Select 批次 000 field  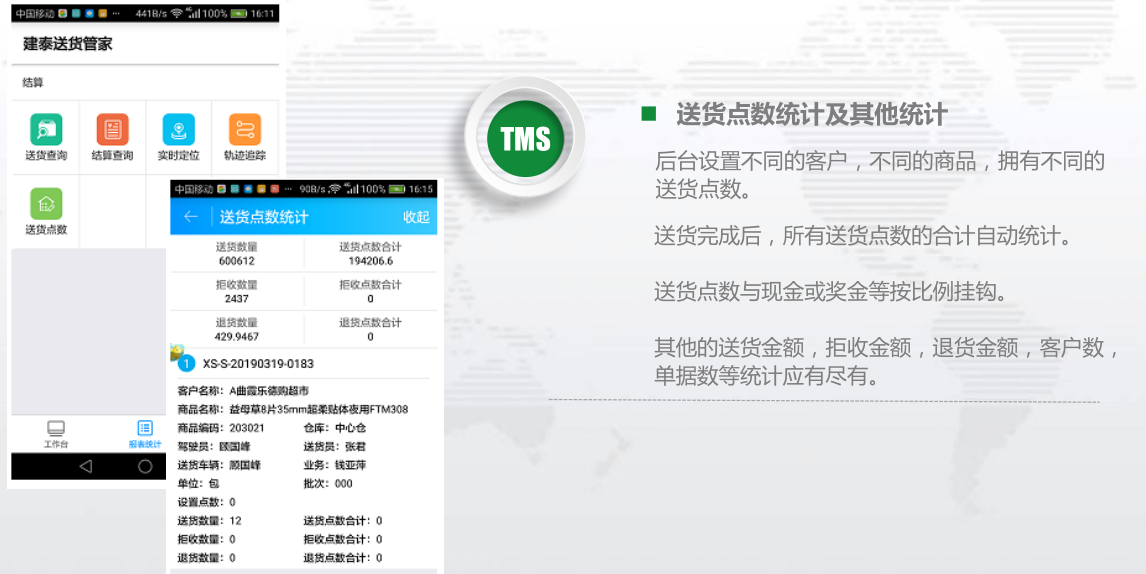coord(327,483)
